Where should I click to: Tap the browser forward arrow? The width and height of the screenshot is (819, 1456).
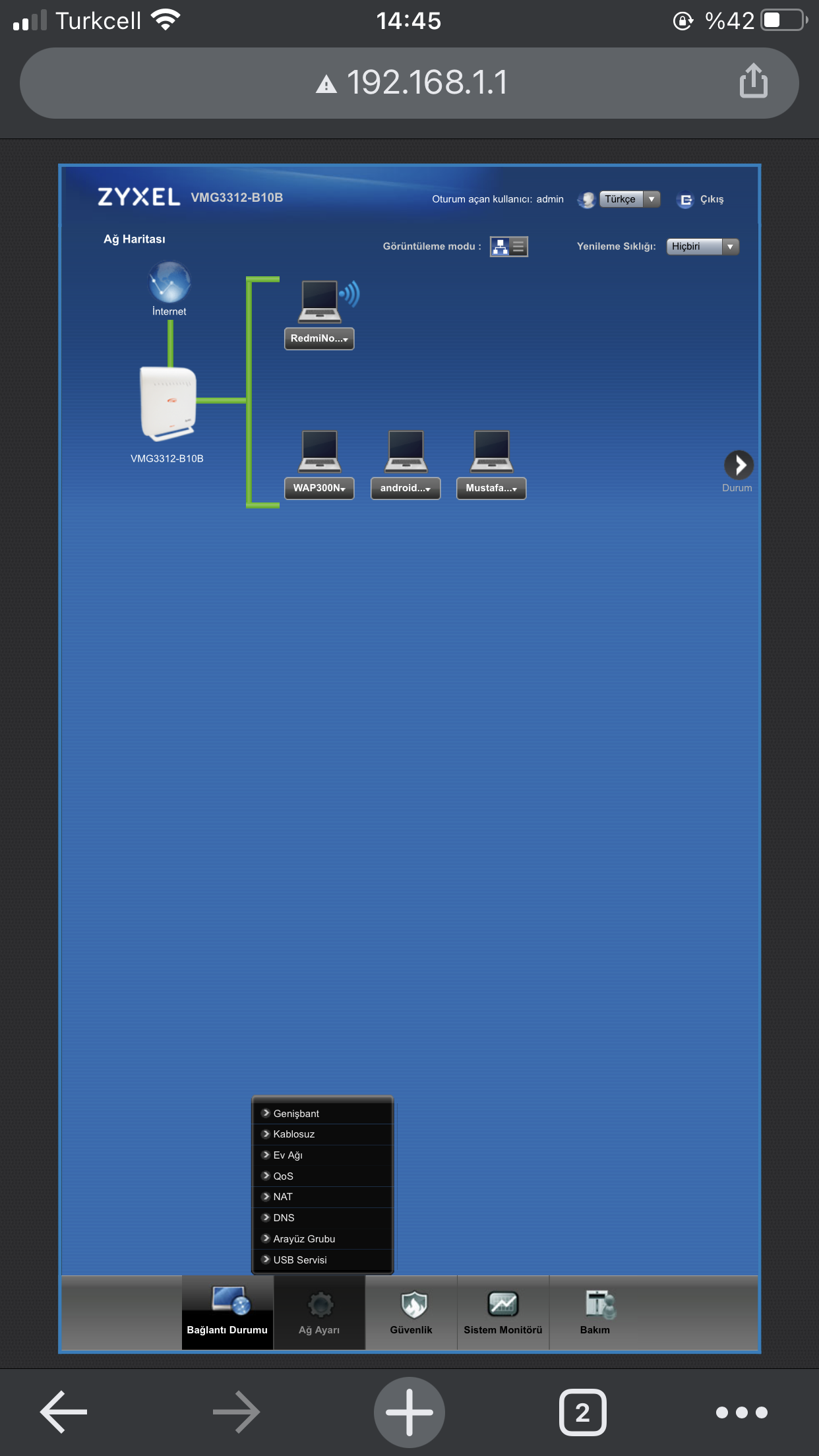[236, 1412]
